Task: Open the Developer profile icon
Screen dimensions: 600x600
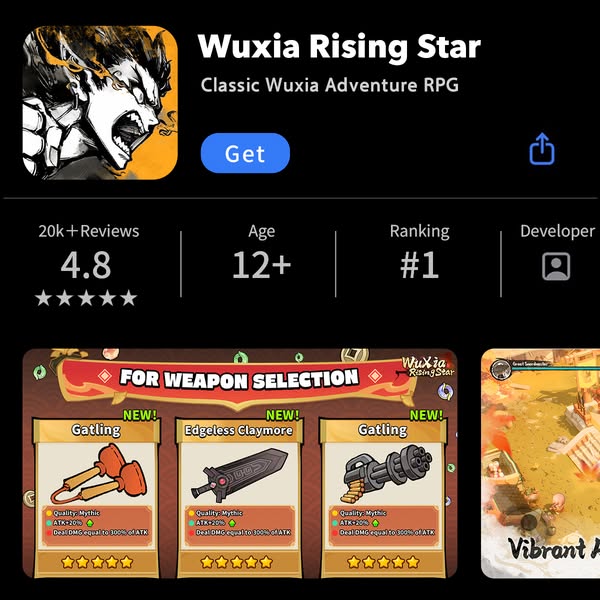Action: pos(556,266)
